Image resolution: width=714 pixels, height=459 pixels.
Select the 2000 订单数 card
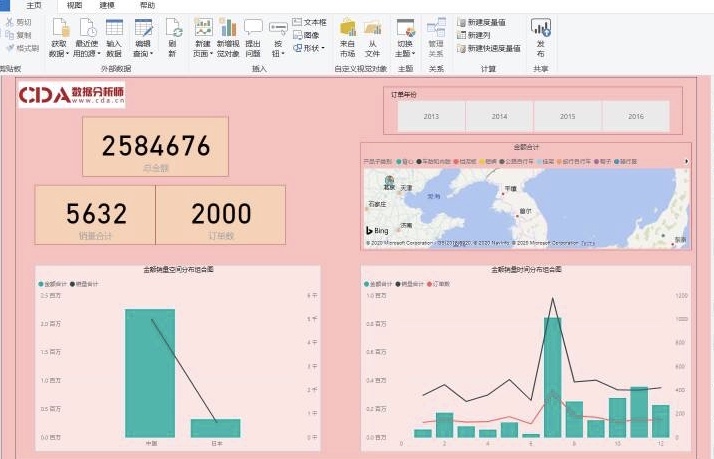pyautogui.click(x=221, y=215)
